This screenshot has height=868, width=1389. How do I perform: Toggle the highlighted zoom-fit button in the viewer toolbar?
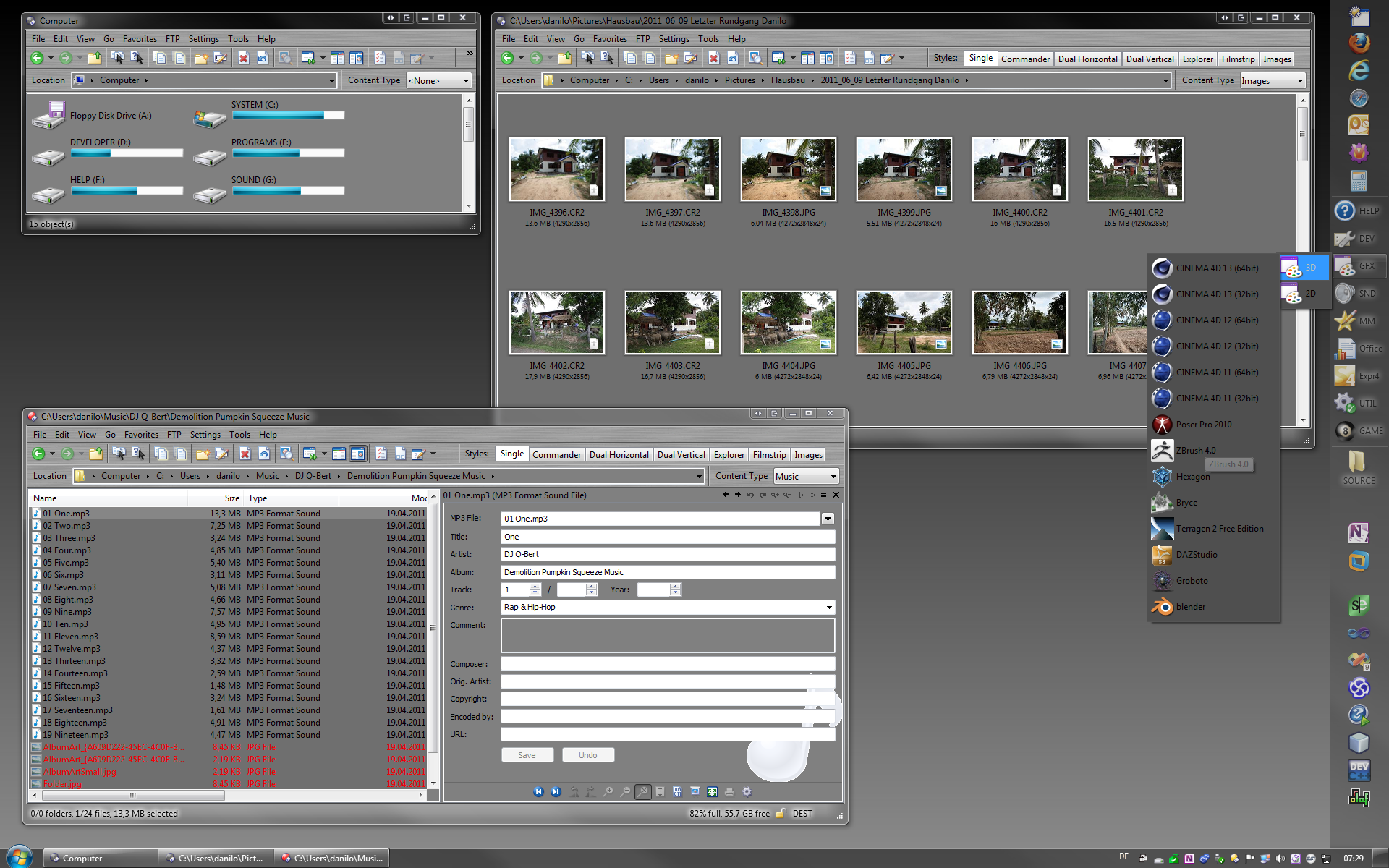click(x=642, y=792)
